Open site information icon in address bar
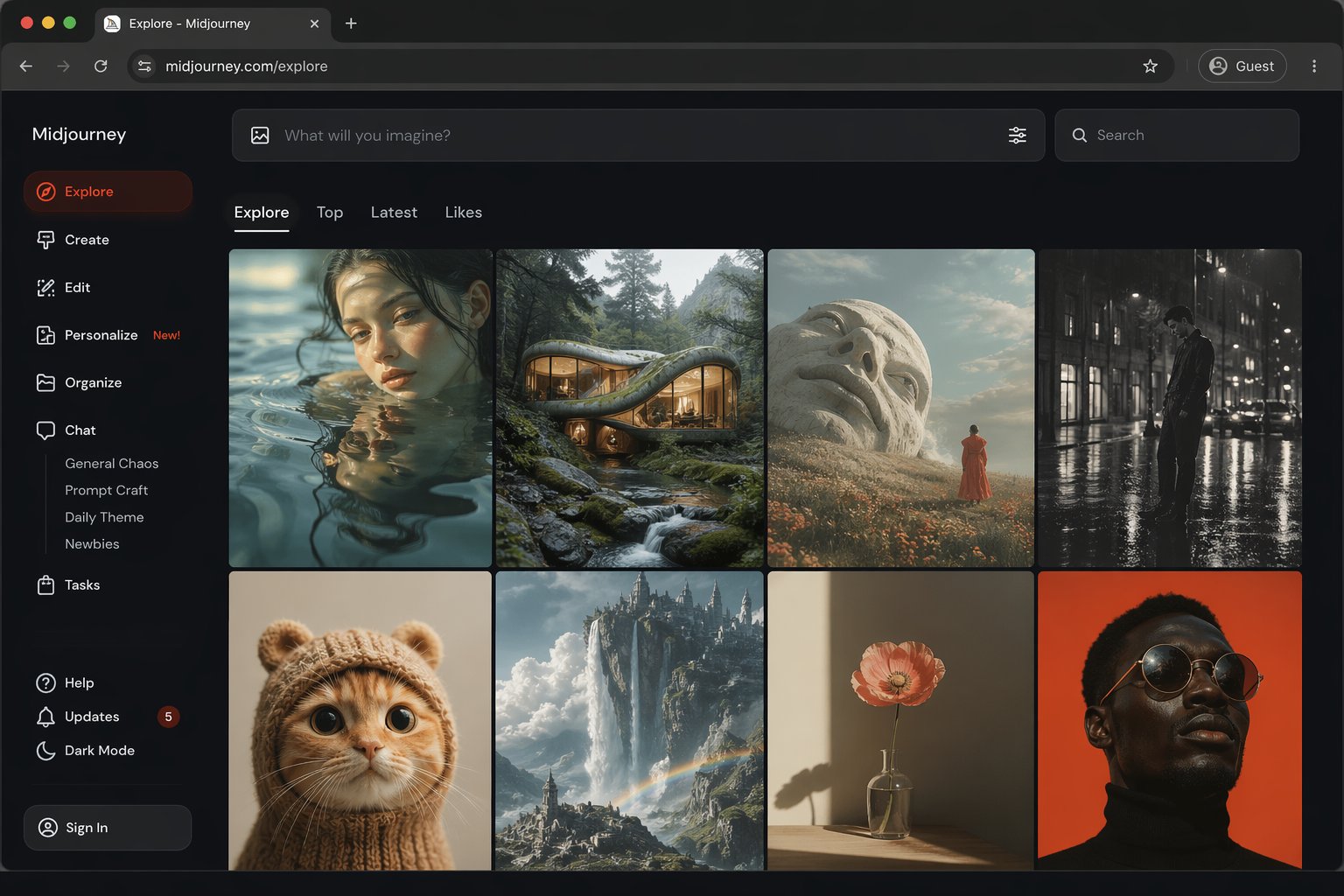 tap(144, 66)
